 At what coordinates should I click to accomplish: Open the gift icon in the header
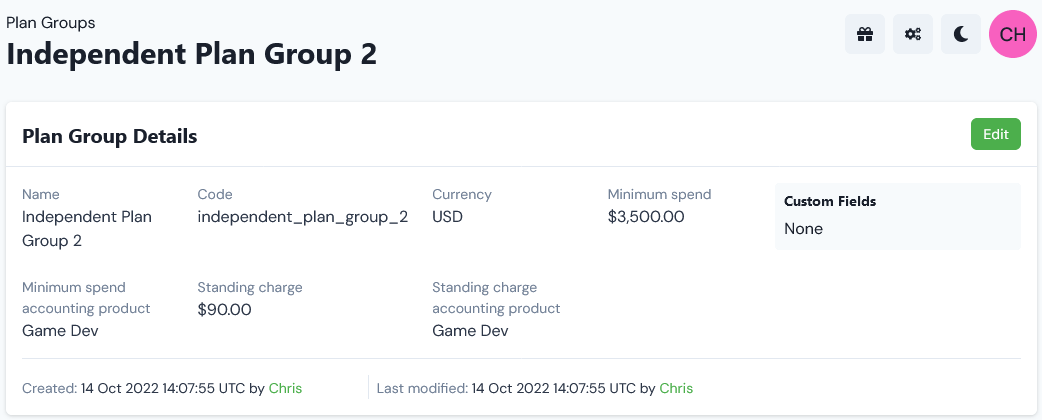pos(865,34)
